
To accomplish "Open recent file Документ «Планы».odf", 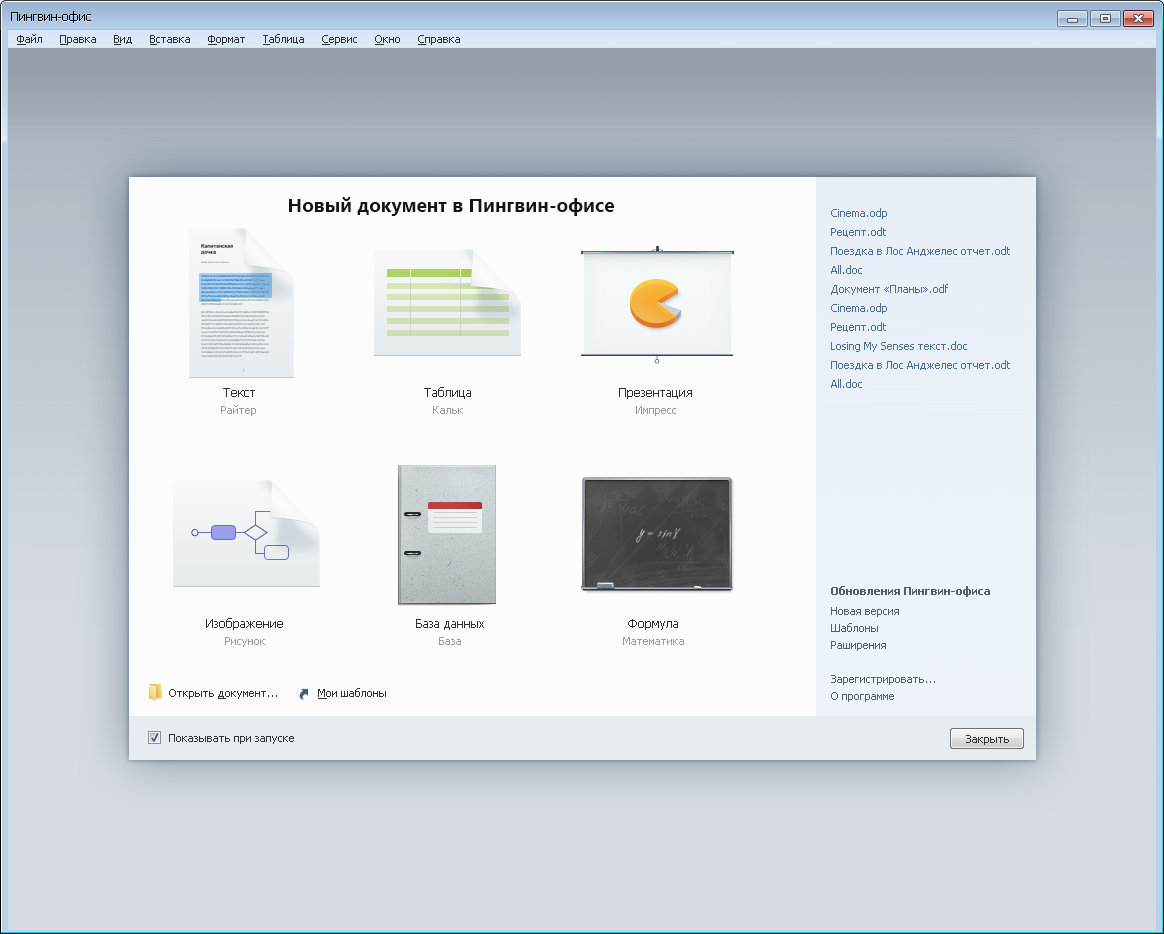I will (x=888, y=289).
